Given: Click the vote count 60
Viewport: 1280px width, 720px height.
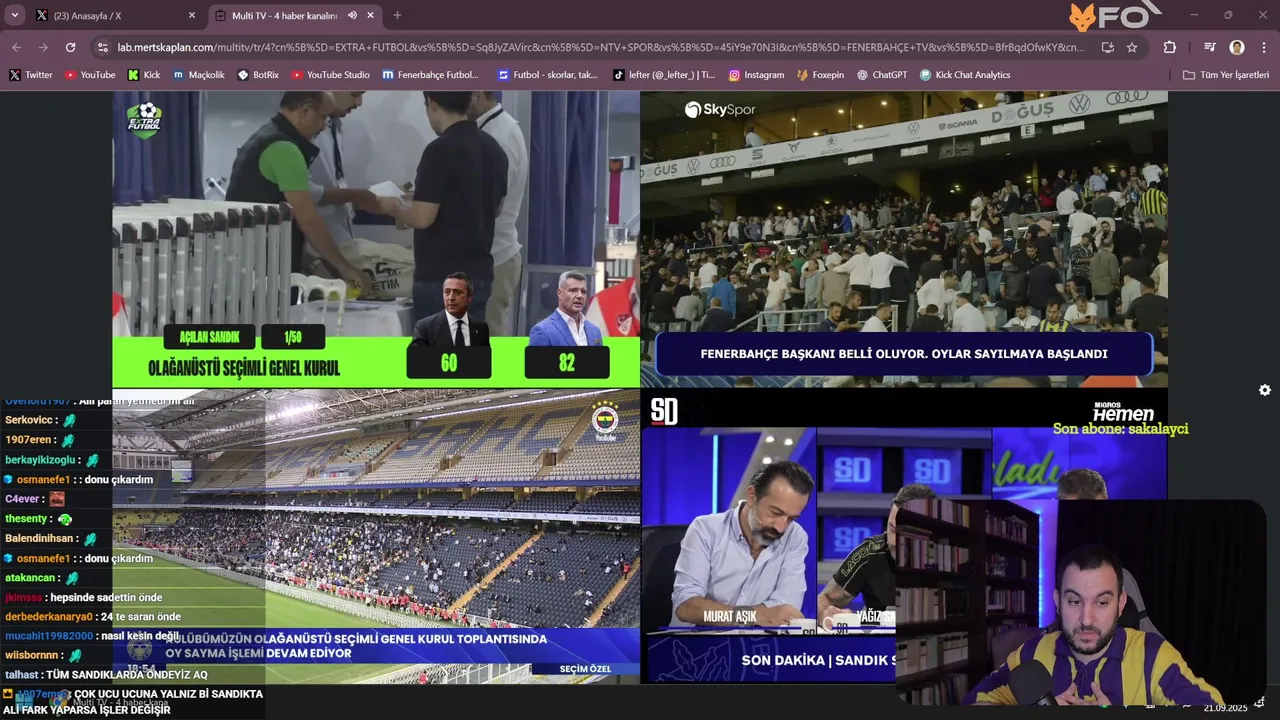Looking at the screenshot, I should pyautogui.click(x=449, y=363).
